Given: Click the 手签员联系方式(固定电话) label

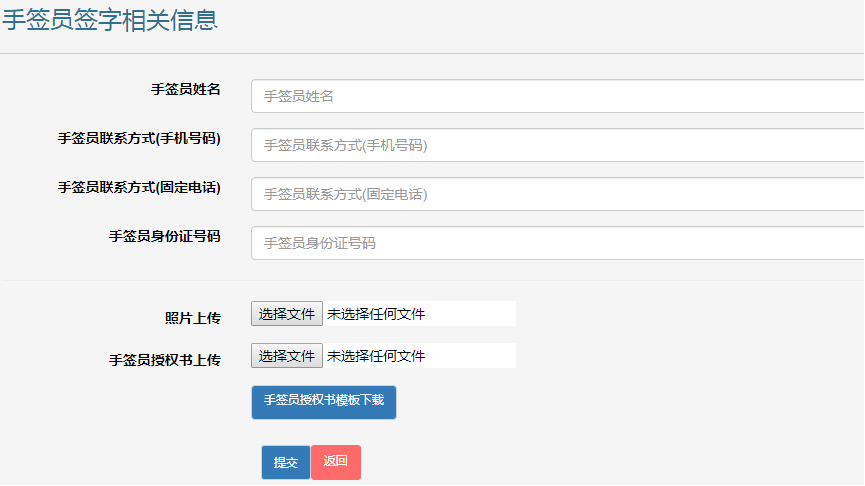Looking at the screenshot, I should coord(139,187).
